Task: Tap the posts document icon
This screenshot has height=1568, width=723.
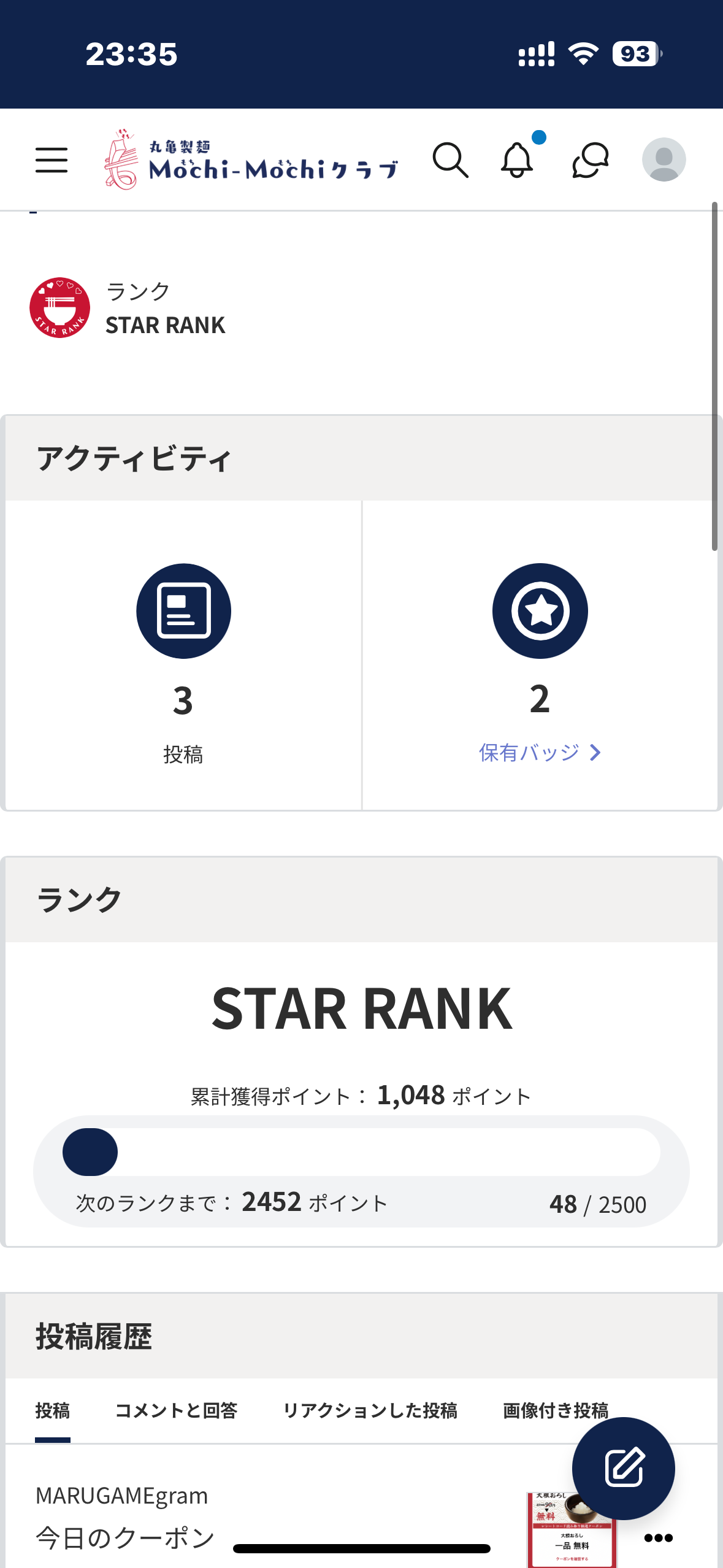Action: (x=183, y=611)
